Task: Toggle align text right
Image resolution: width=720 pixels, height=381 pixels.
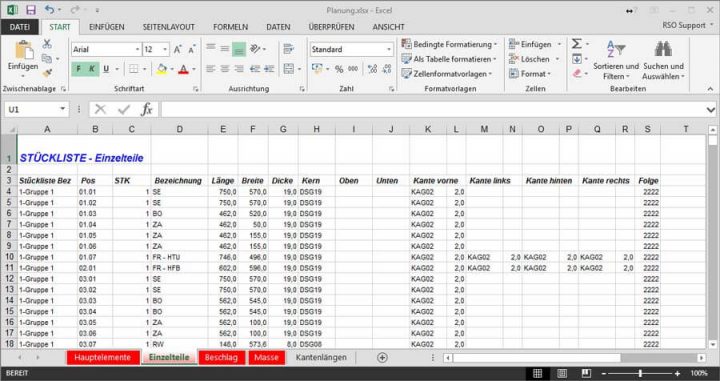Action: [x=239, y=69]
